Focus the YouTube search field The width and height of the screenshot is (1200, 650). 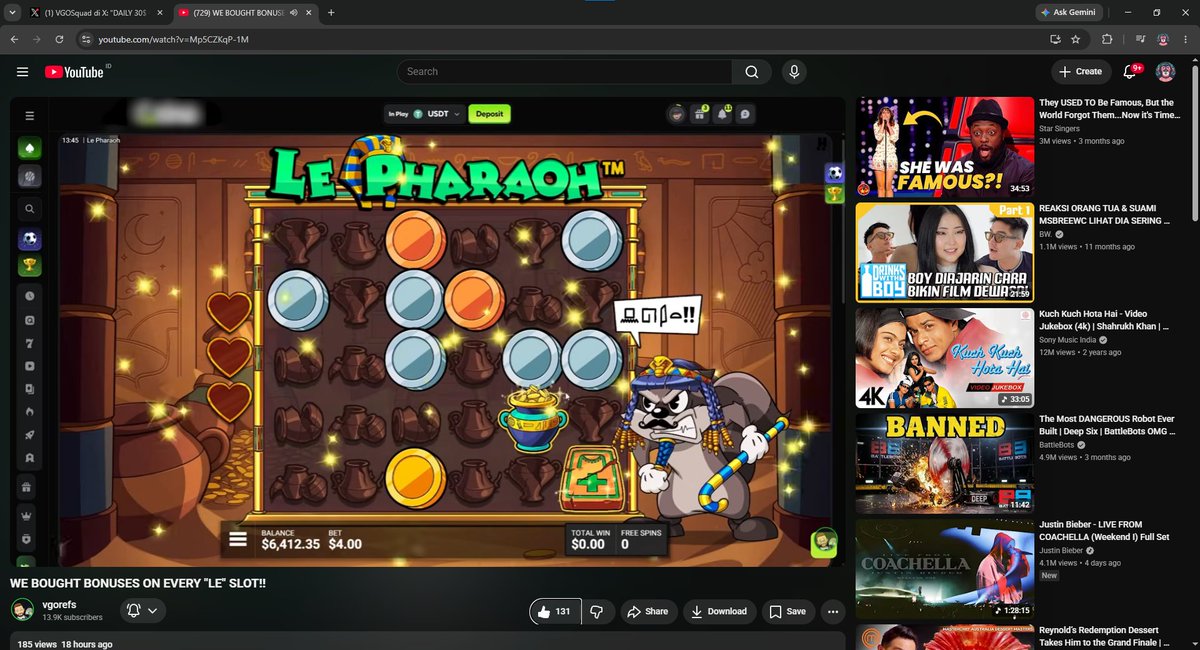(565, 72)
